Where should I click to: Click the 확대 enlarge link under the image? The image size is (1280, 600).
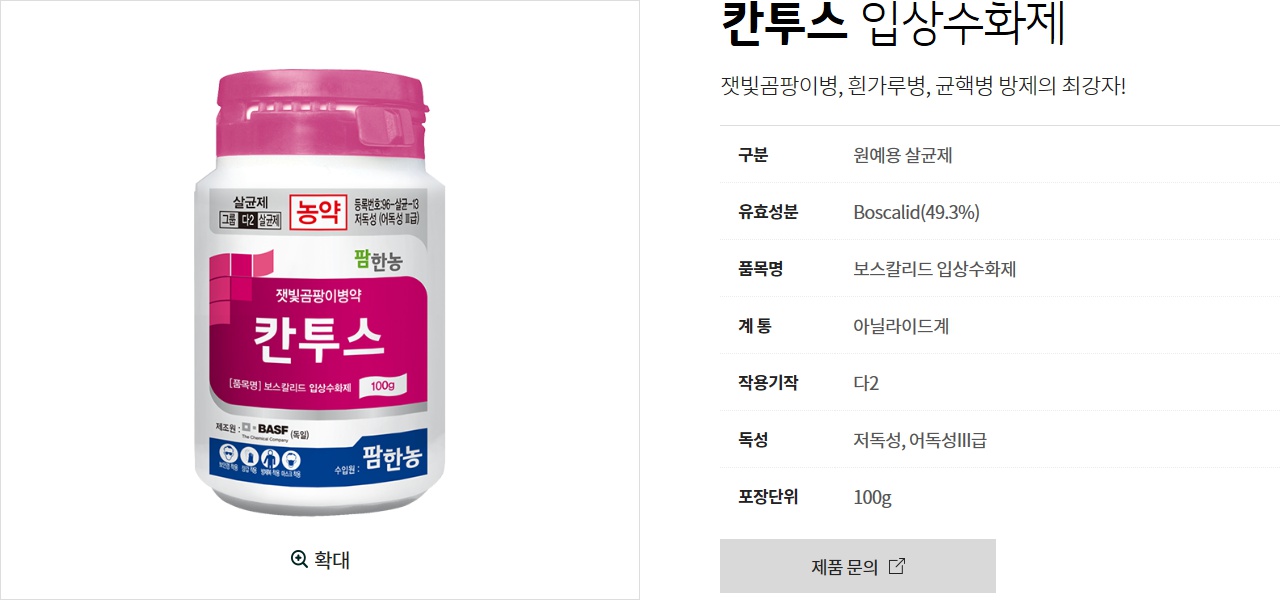click(x=320, y=559)
